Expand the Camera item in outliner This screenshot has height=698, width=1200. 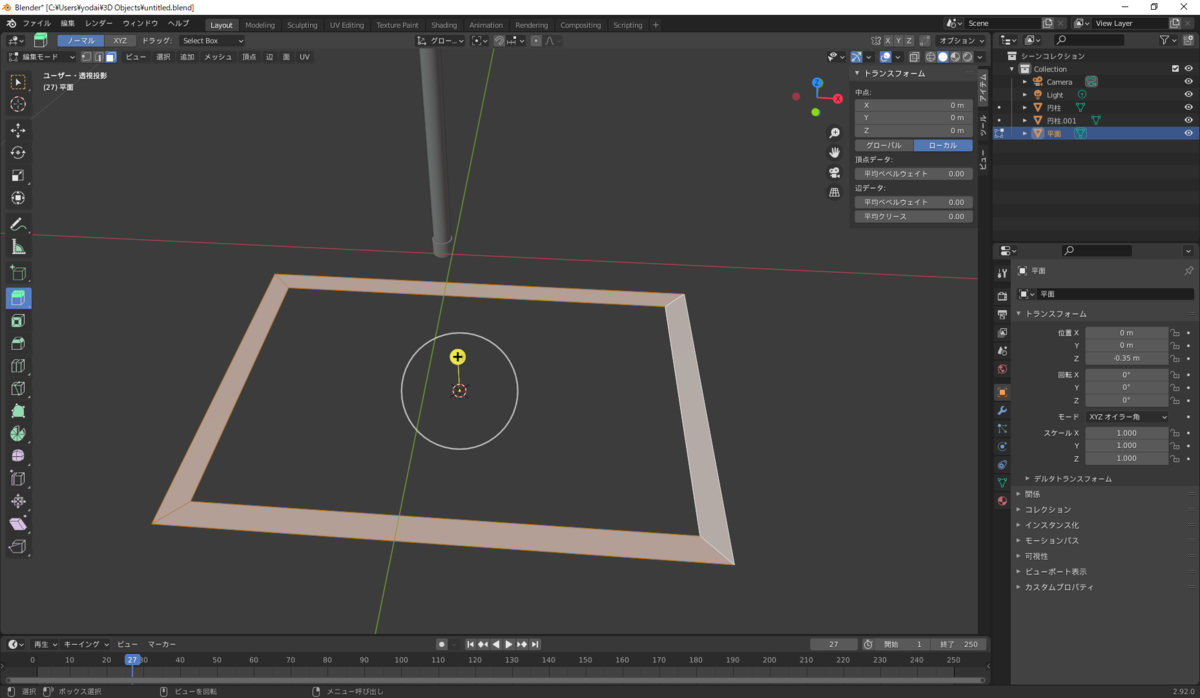pos(1025,82)
